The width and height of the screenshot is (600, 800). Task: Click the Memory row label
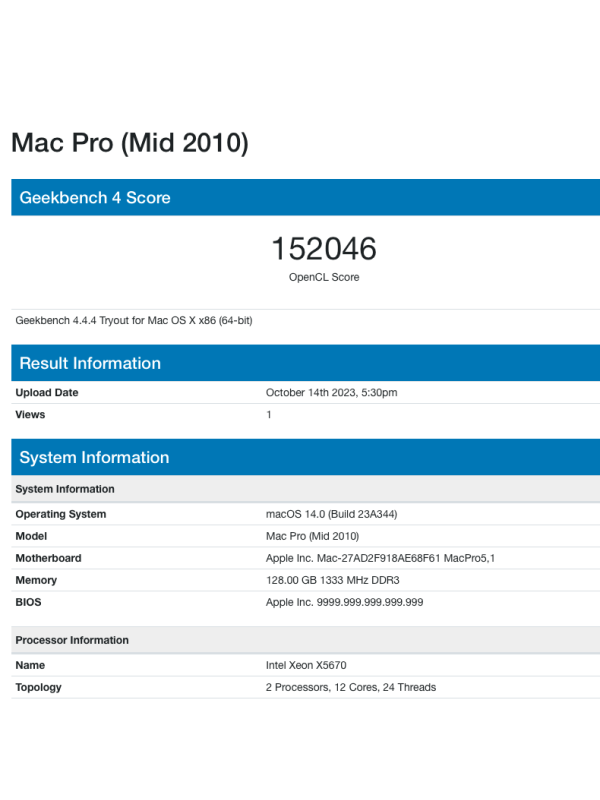coord(36,580)
